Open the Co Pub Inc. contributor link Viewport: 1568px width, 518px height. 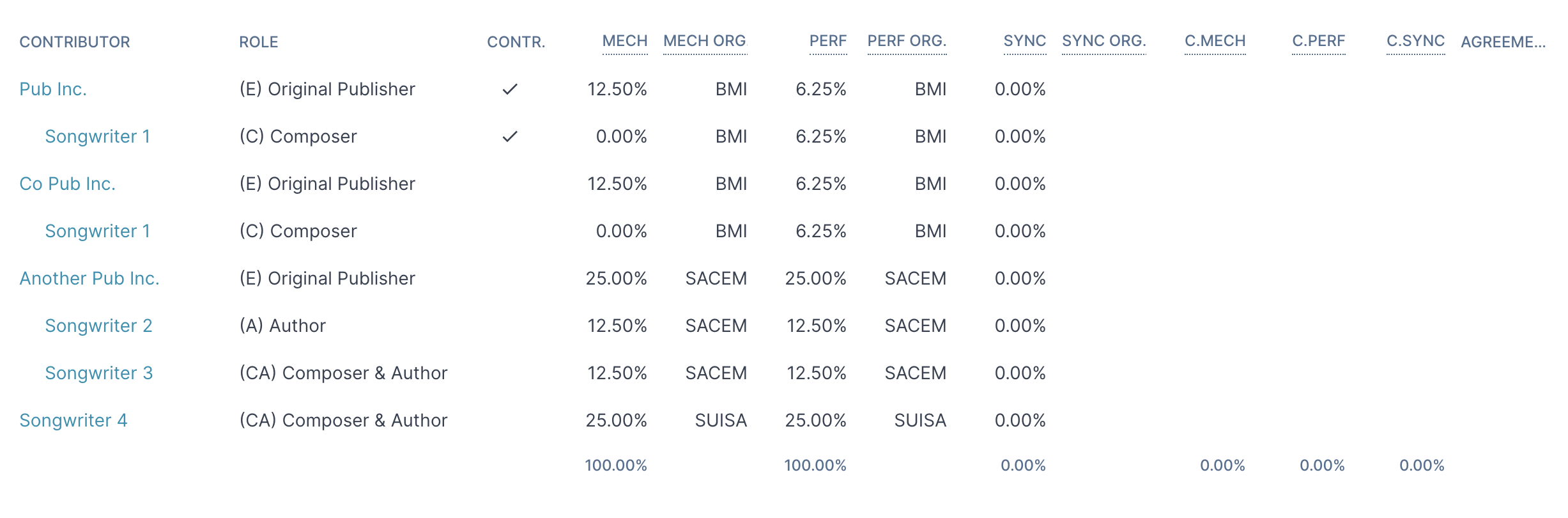coord(68,184)
